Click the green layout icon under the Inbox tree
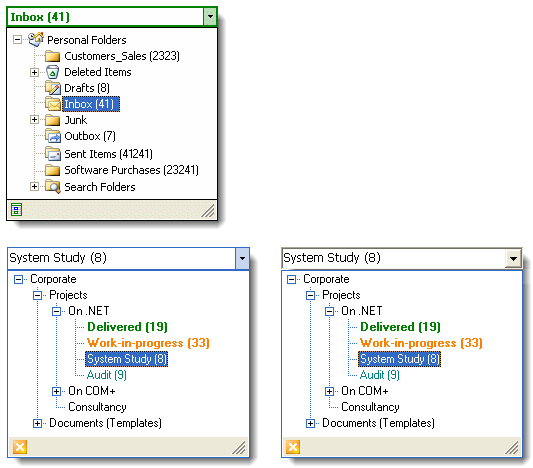The height and width of the screenshot is (468, 533). [x=16, y=210]
